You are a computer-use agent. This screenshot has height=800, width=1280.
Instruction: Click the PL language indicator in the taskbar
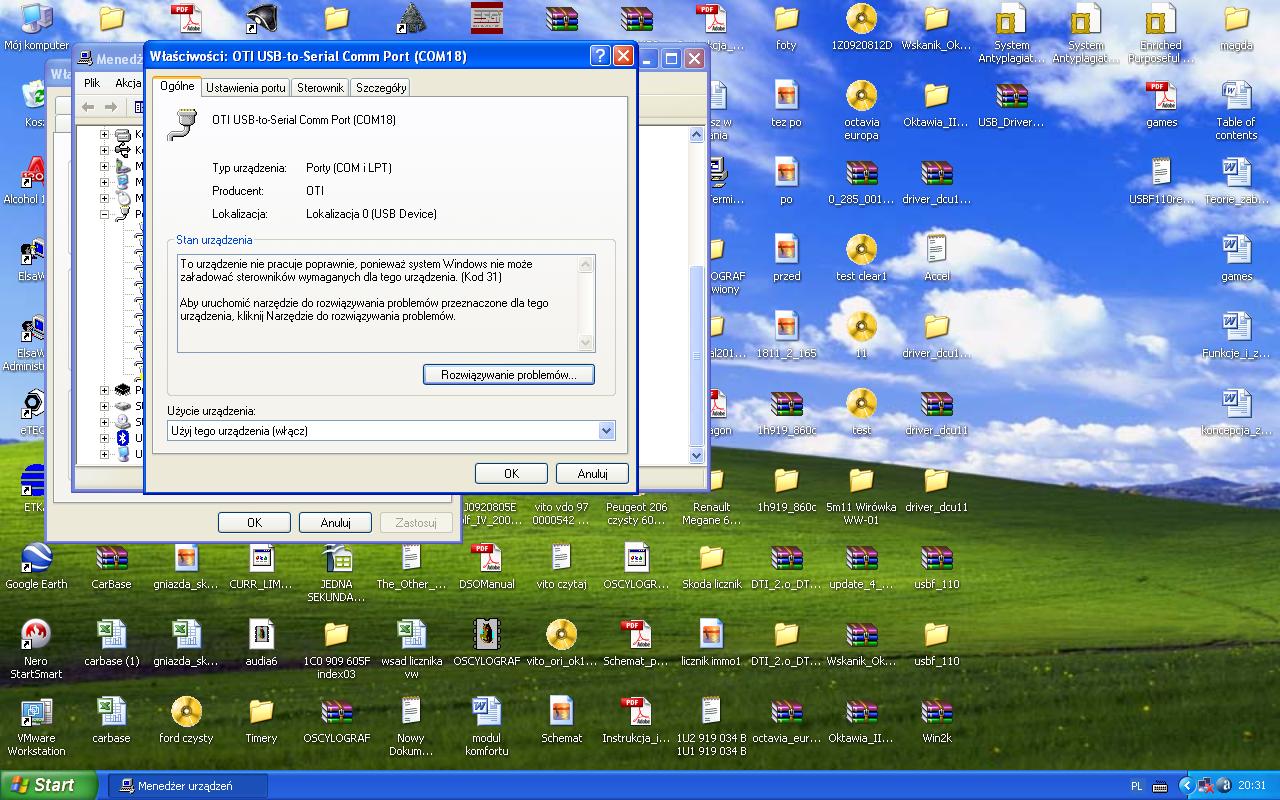[1137, 786]
